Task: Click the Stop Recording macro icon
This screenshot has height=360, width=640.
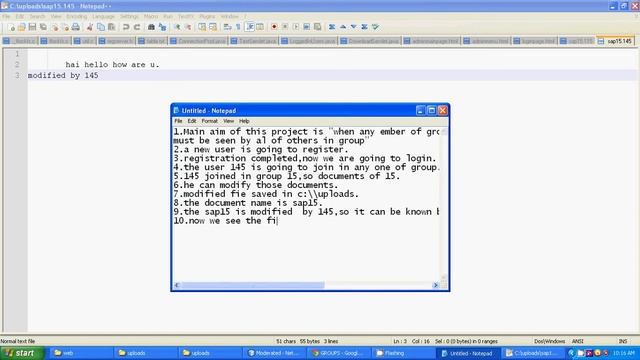Action: (285, 27)
